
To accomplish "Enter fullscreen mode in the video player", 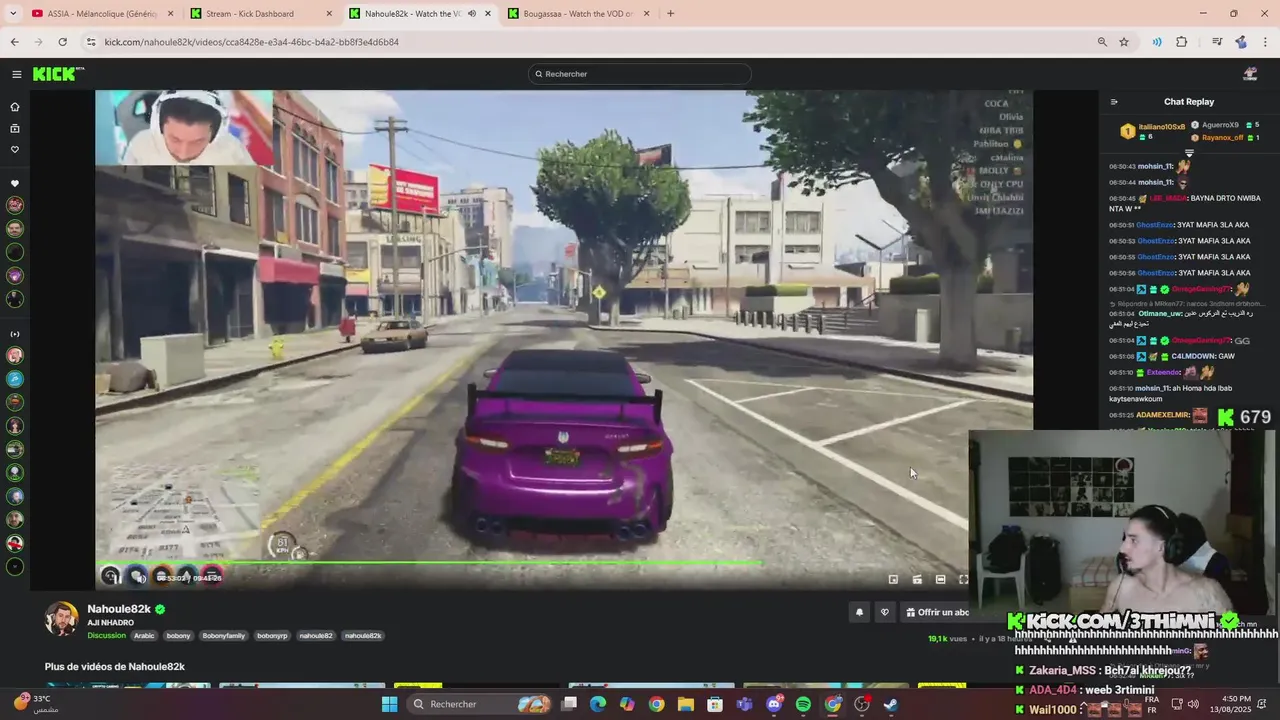I will point(964,579).
